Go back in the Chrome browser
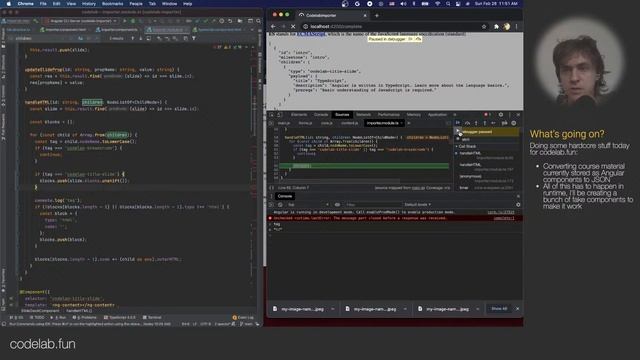The width and height of the screenshot is (640, 360). click(273, 26)
